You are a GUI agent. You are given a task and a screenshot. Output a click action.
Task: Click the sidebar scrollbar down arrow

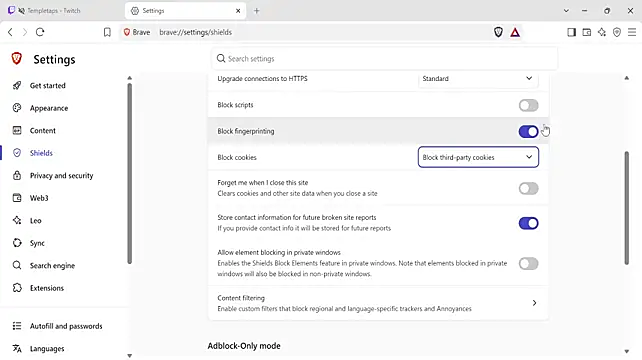pos(129,355)
